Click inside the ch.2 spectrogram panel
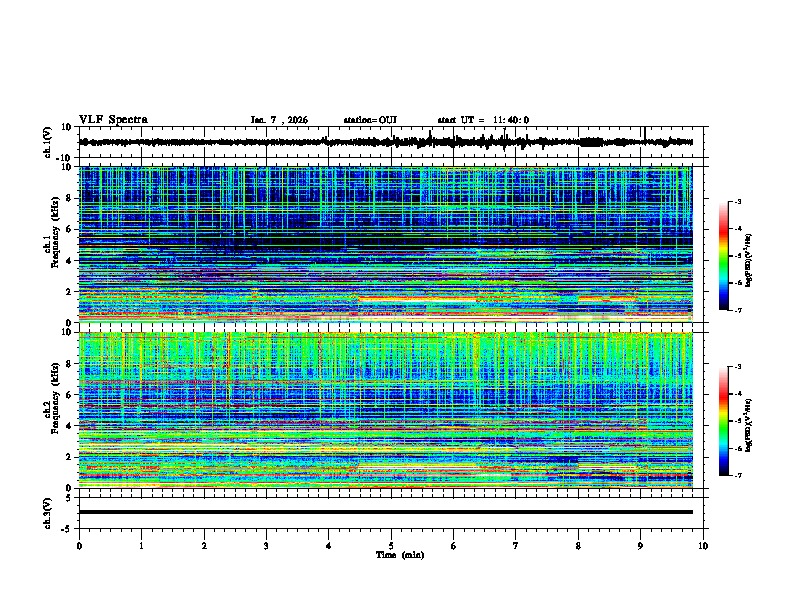 click(x=386, y=410)
